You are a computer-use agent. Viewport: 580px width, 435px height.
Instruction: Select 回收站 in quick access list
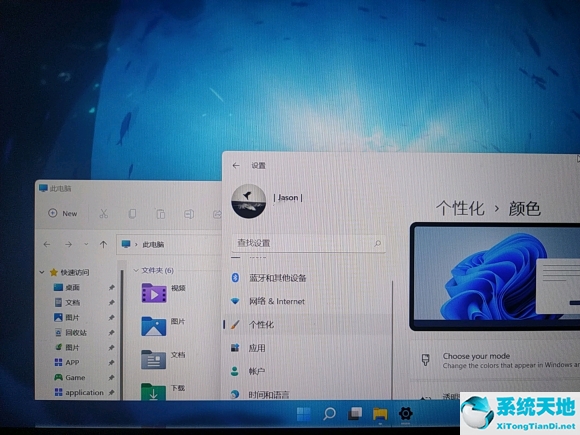click(76, 333)
